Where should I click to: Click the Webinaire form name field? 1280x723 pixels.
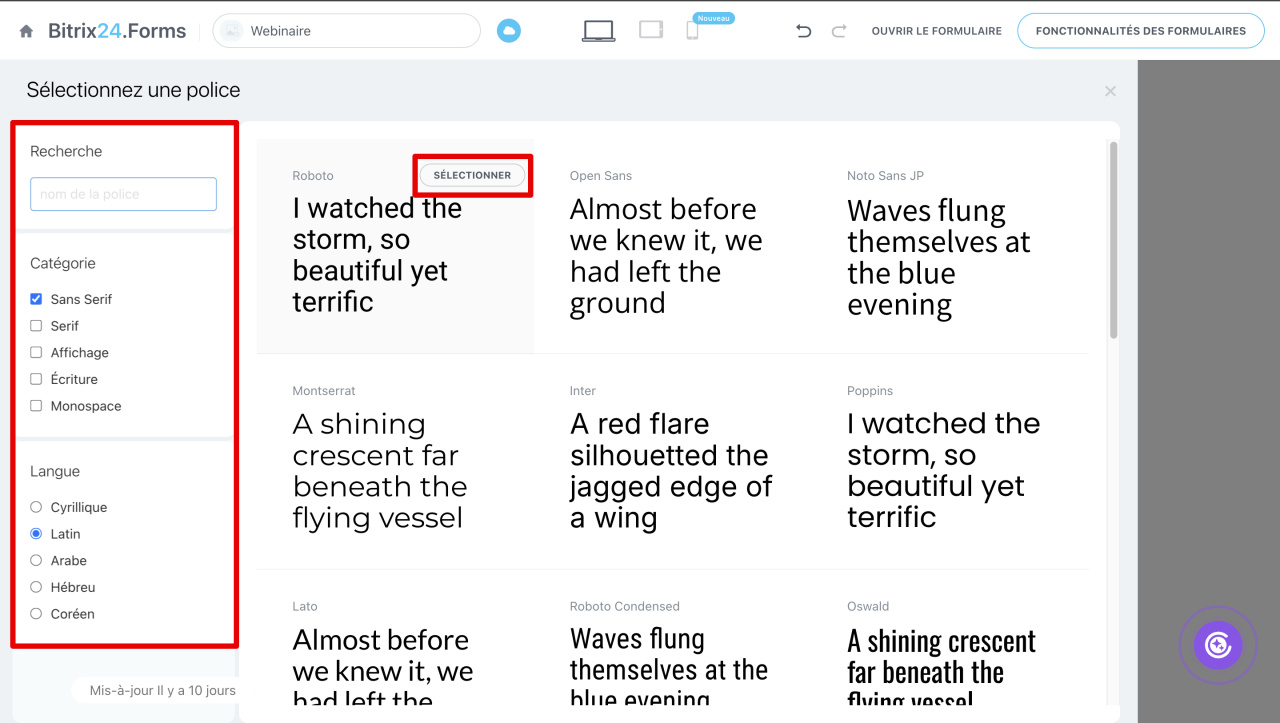(x=347, y=31)
